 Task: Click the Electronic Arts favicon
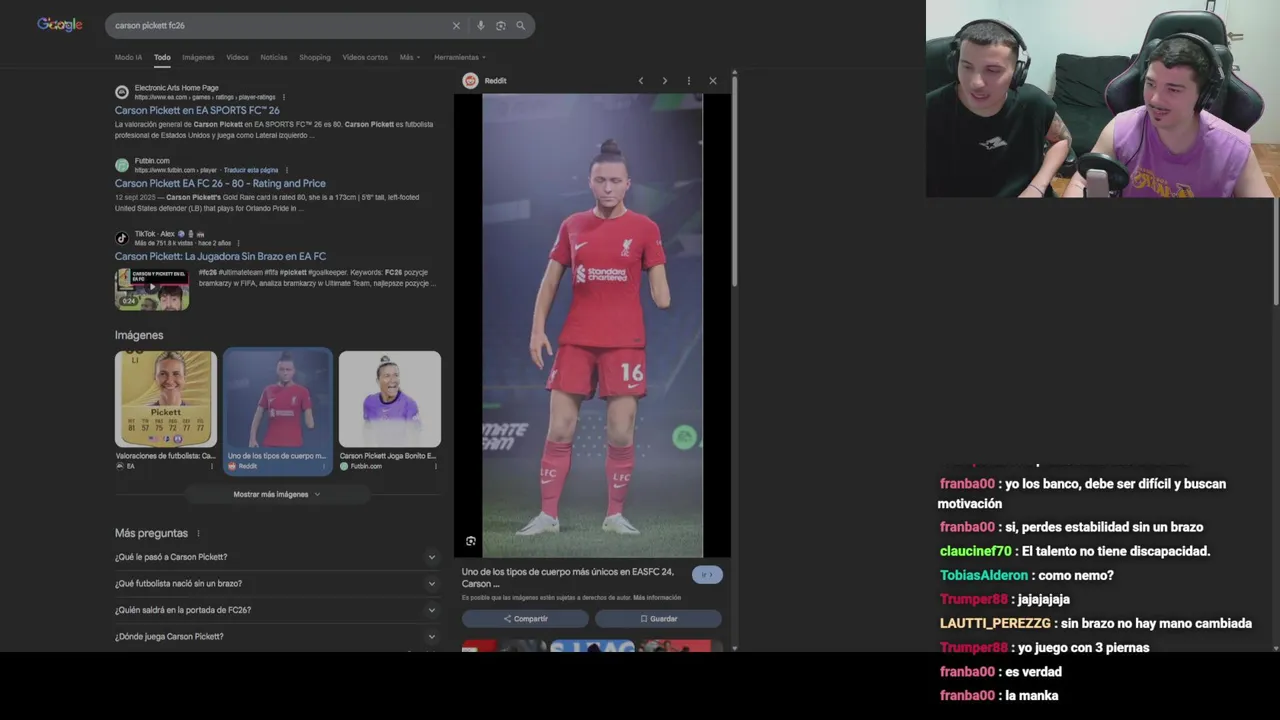122,92
